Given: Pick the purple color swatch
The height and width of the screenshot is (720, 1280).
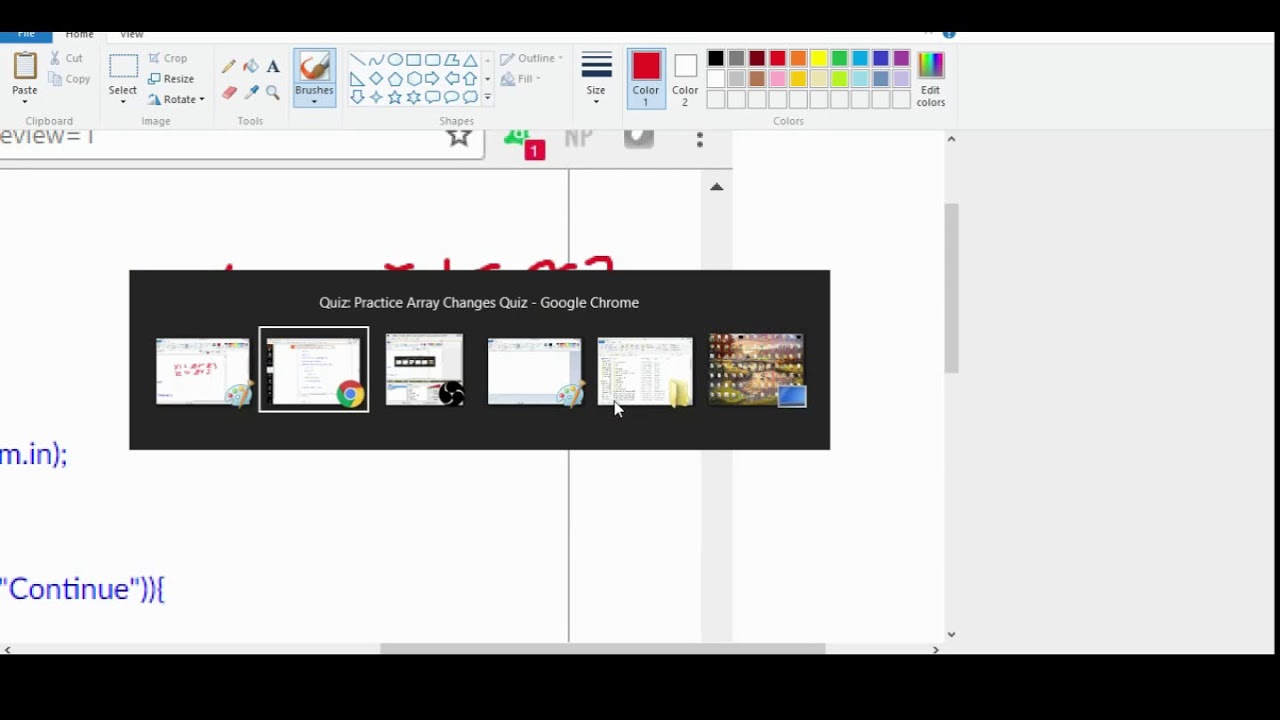Looking at the screenshot, I should 902,59.
